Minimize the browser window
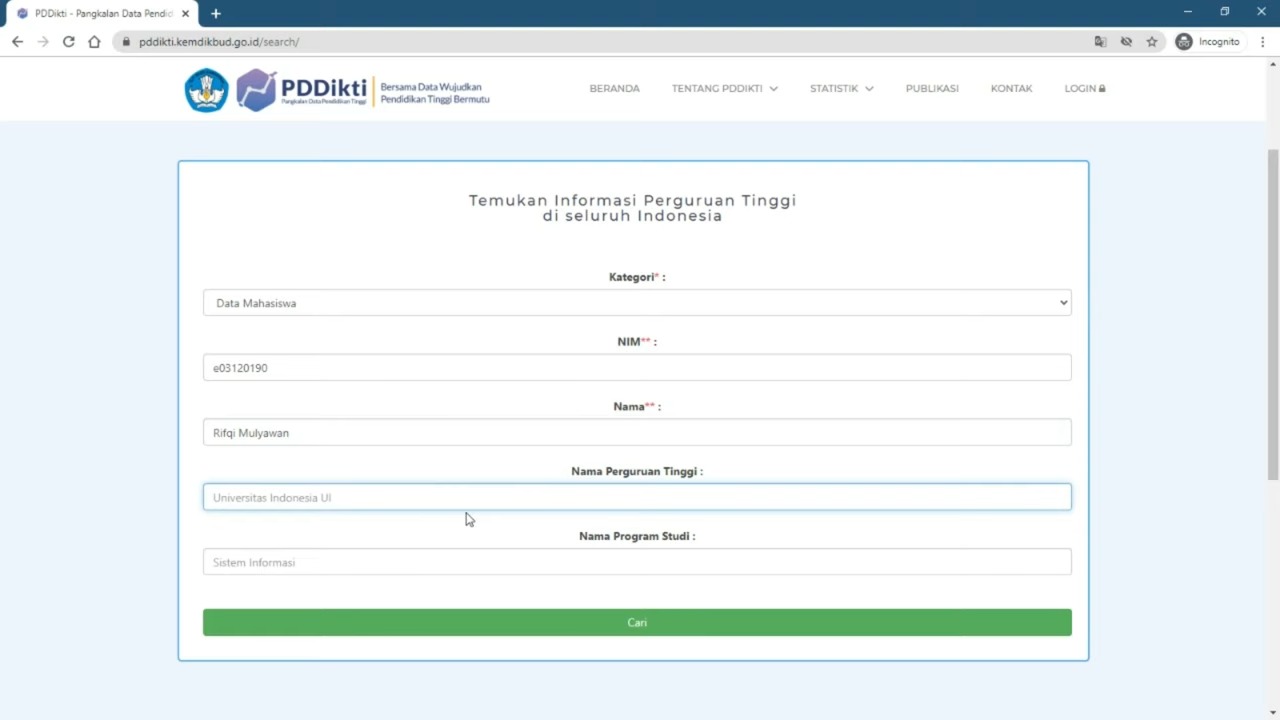The image size is (1280, 720). coord(1188,12)
